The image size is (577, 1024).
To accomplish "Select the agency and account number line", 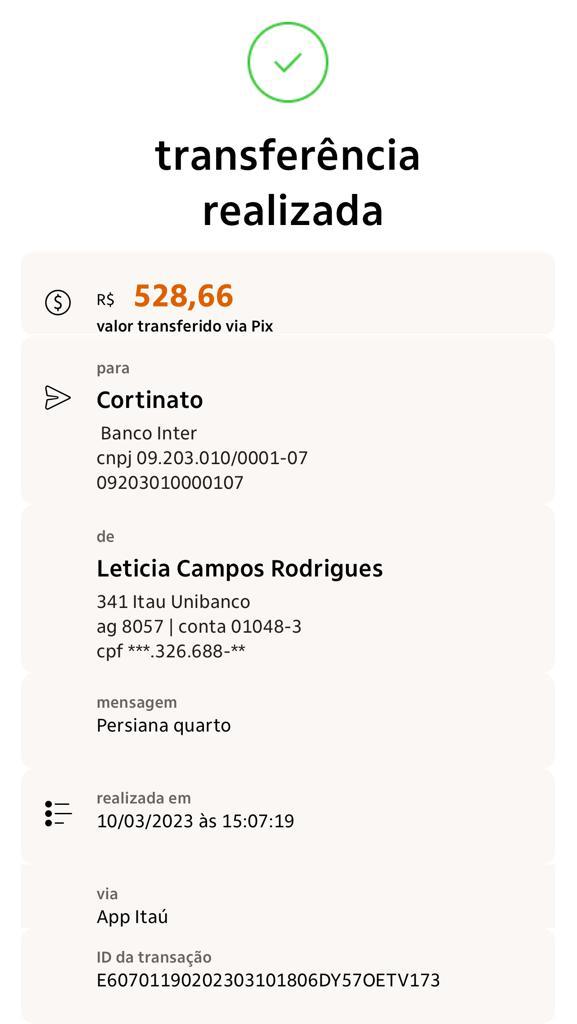I will (x=199, y=627).
